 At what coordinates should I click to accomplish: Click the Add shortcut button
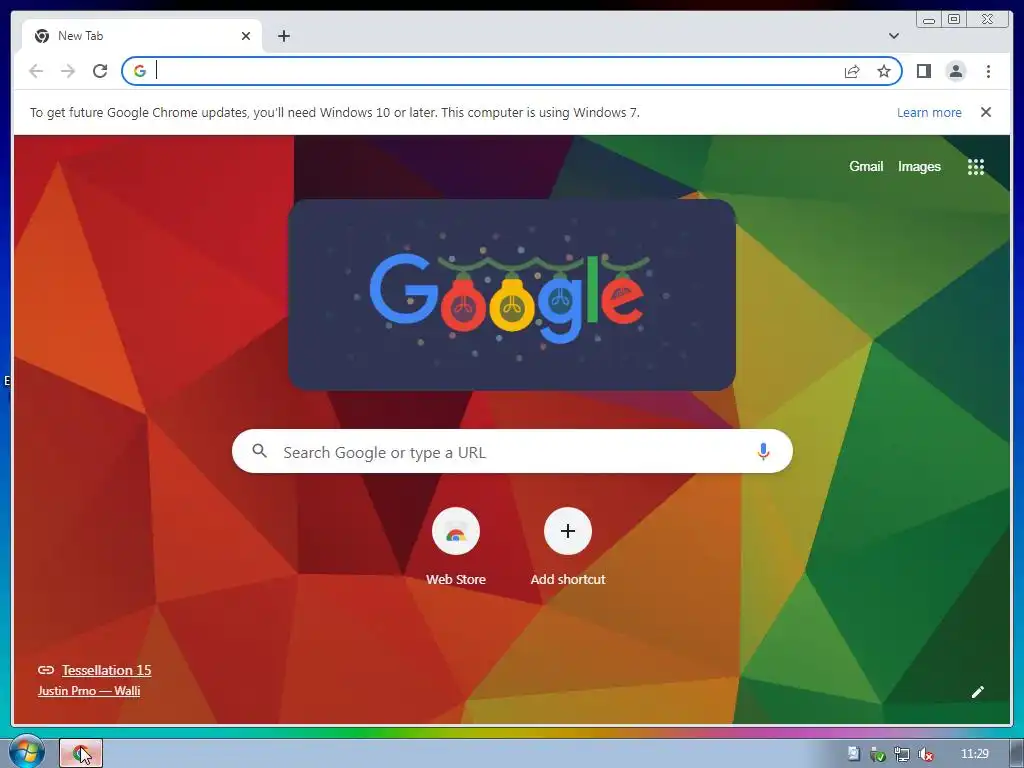[x=568, y=547]
